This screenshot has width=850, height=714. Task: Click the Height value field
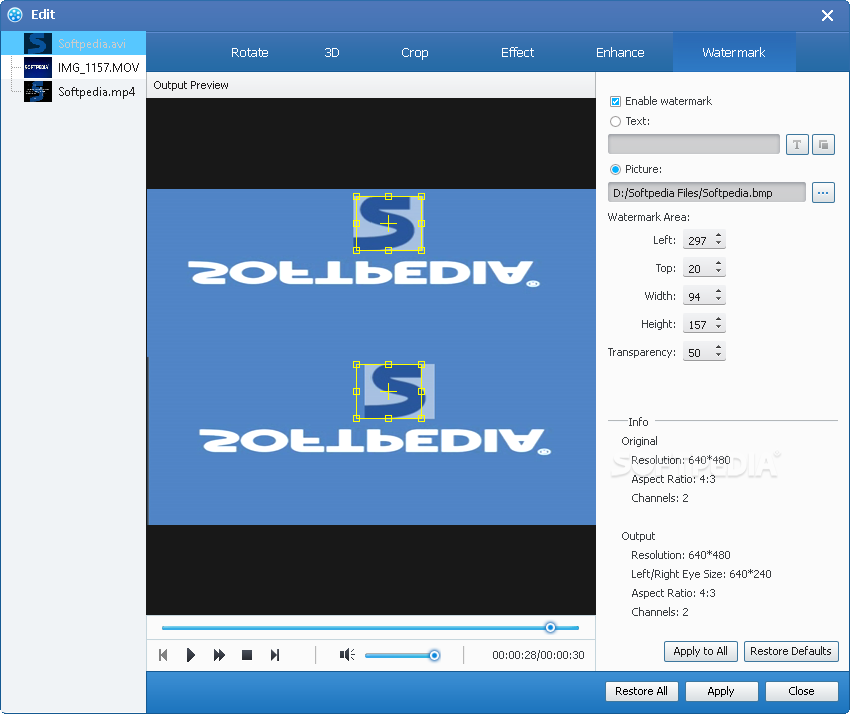tap(698, 324)
